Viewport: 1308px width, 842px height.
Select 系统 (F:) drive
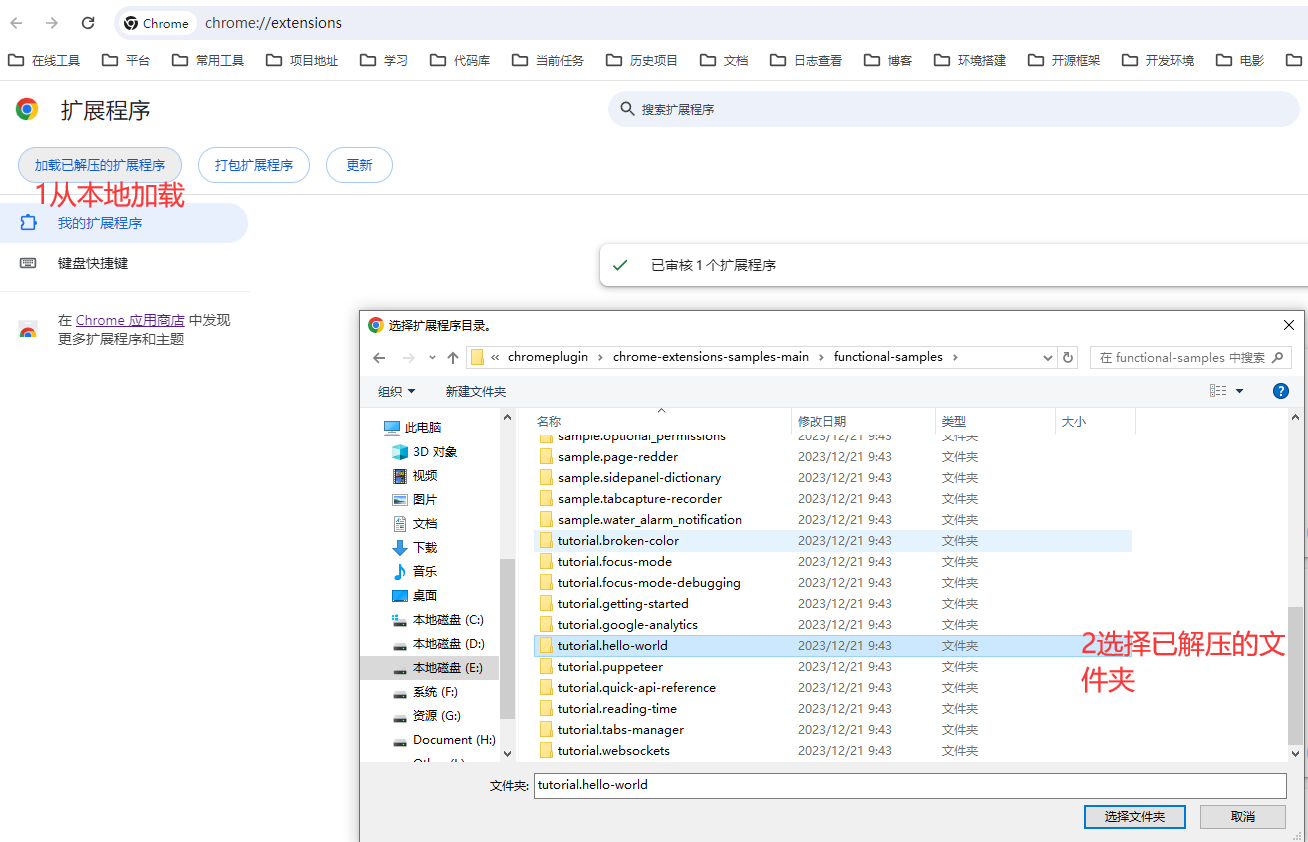(426, 692)
